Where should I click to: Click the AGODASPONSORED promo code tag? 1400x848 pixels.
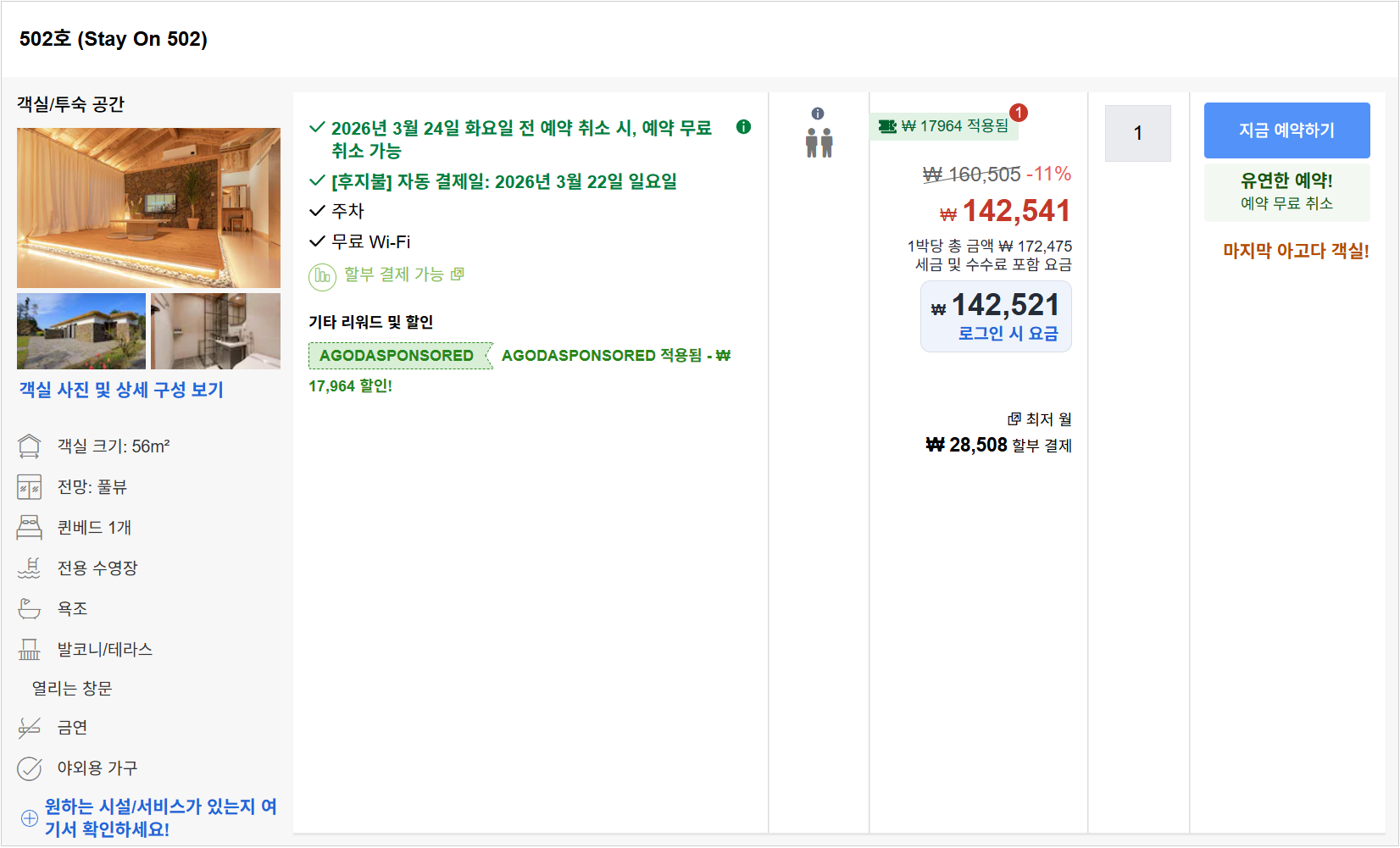click(x=400, y=356)
